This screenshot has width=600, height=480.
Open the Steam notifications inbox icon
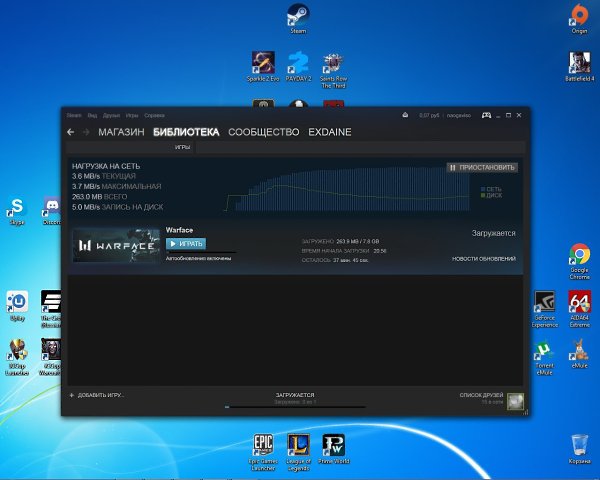point(405,115)
